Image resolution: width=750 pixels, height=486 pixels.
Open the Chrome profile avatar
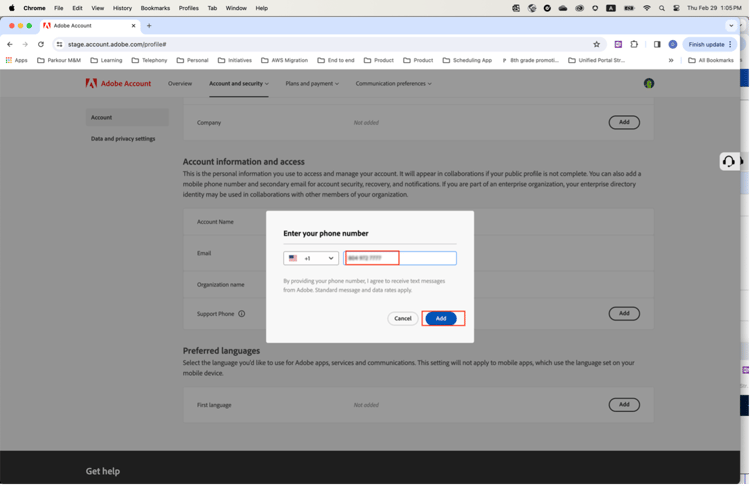tap(673, 44)
